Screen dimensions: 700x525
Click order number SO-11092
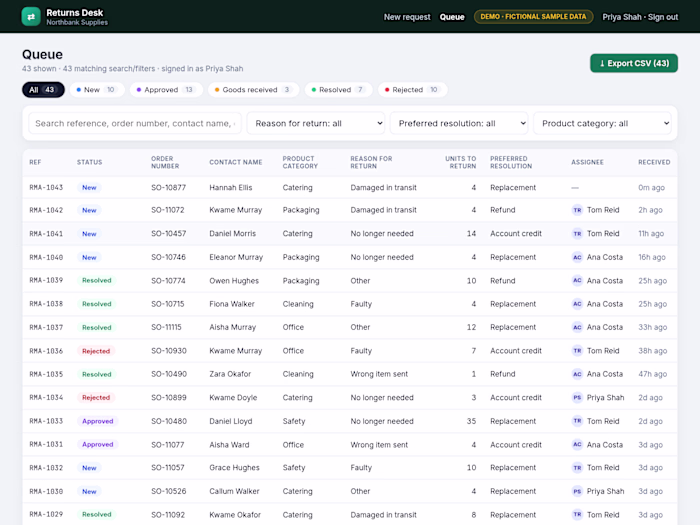pyautogui.click(x=169, y=515)
